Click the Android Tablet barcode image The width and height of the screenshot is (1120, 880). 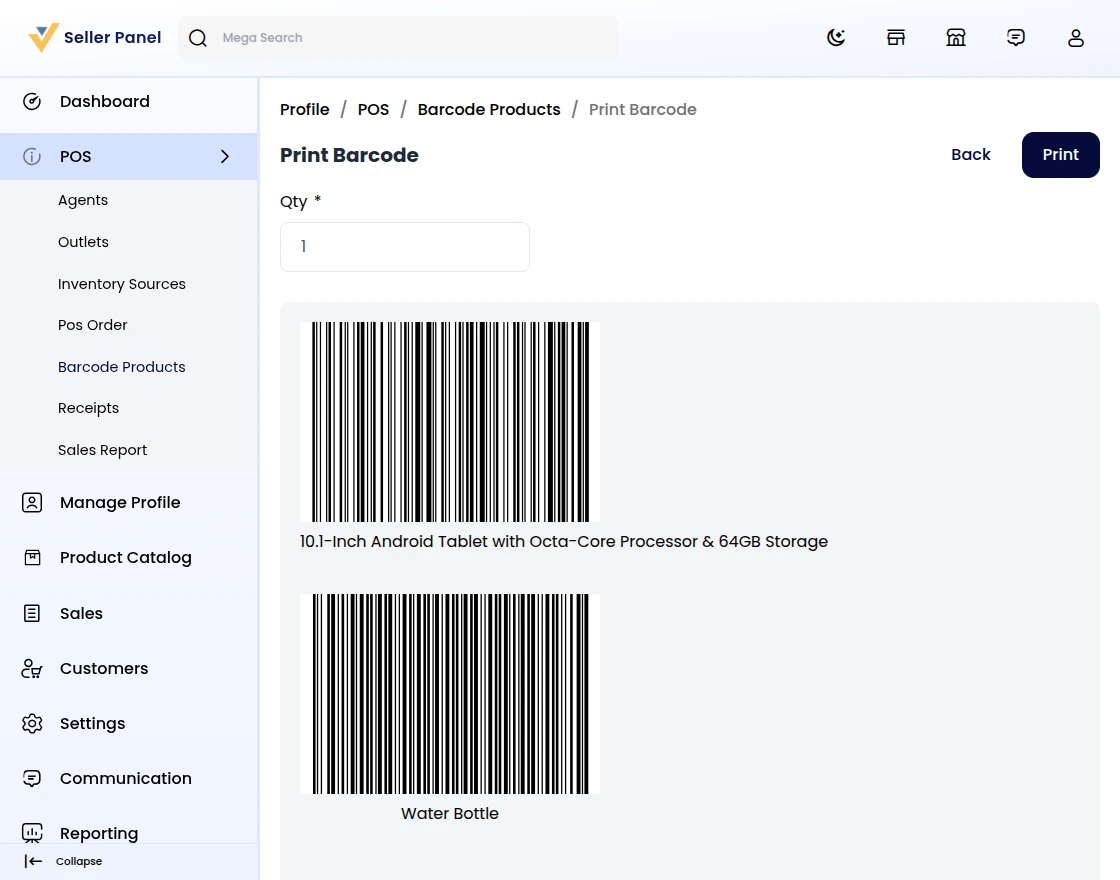coord(450,421)
